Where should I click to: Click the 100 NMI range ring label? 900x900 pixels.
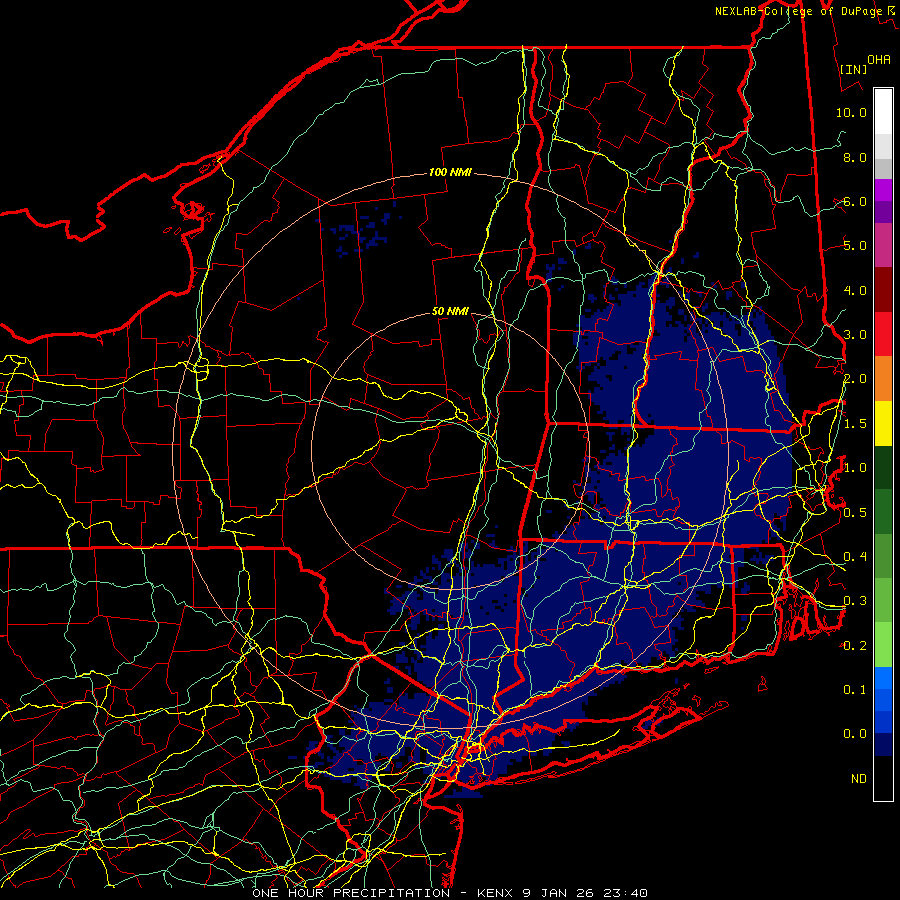(x=450, y=172)
